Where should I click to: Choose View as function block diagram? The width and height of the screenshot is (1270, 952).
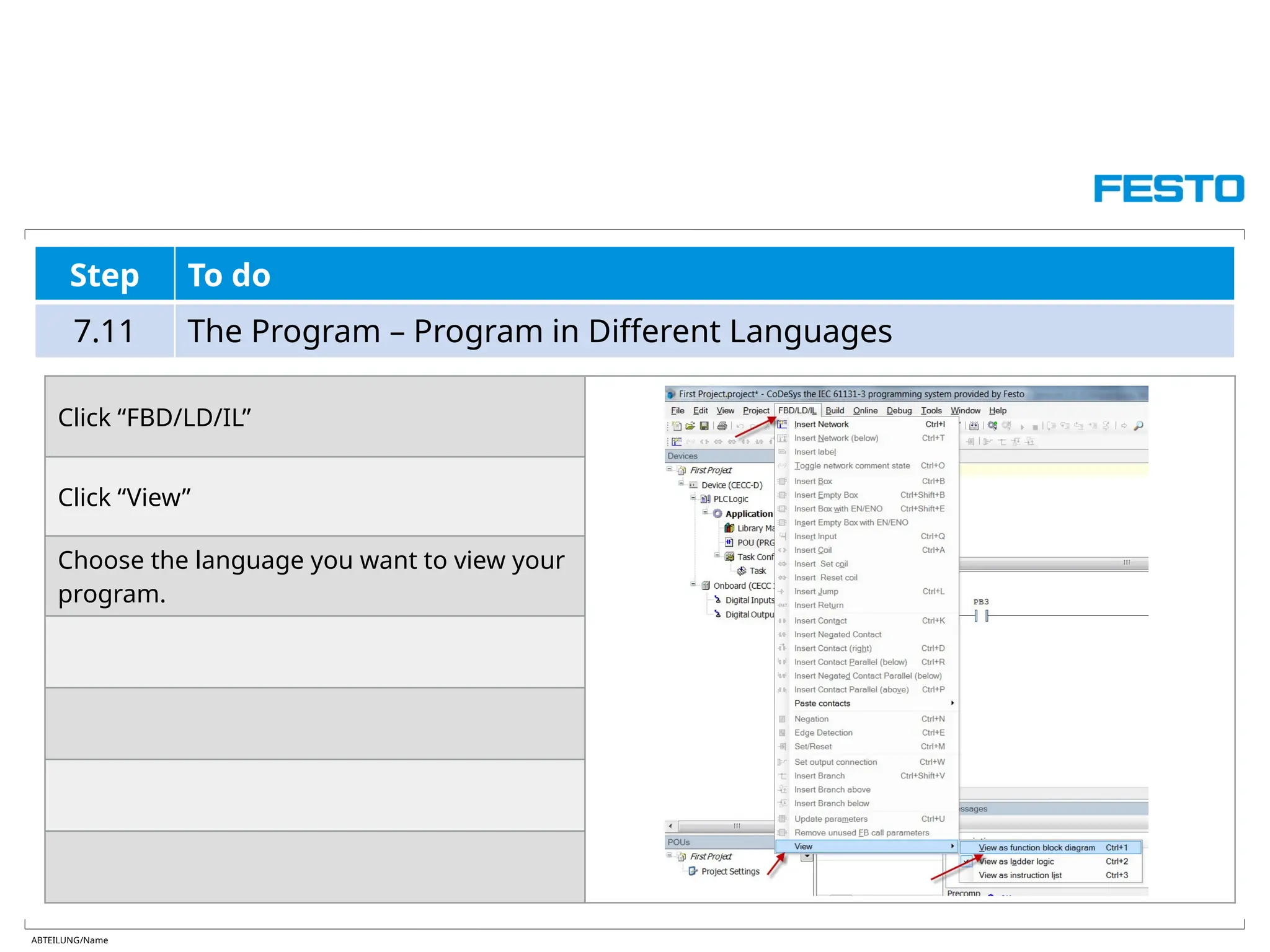1050,848
